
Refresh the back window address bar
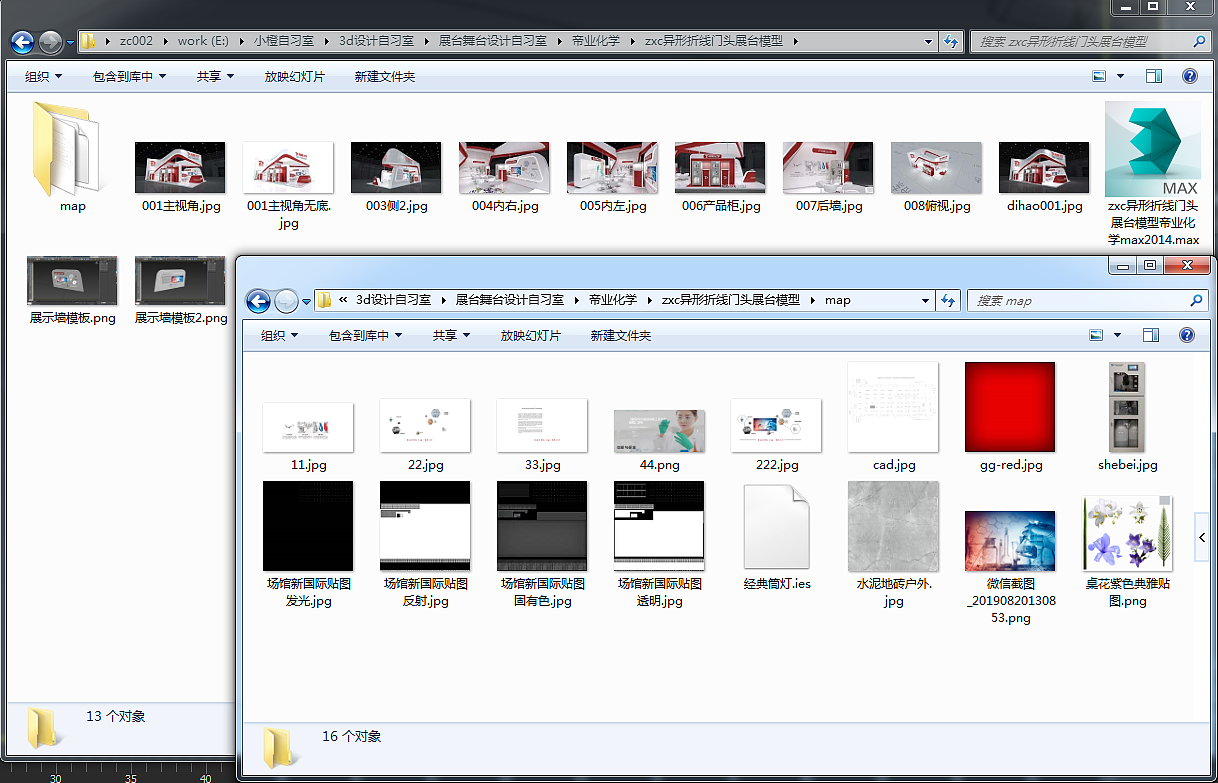point(951,41)
